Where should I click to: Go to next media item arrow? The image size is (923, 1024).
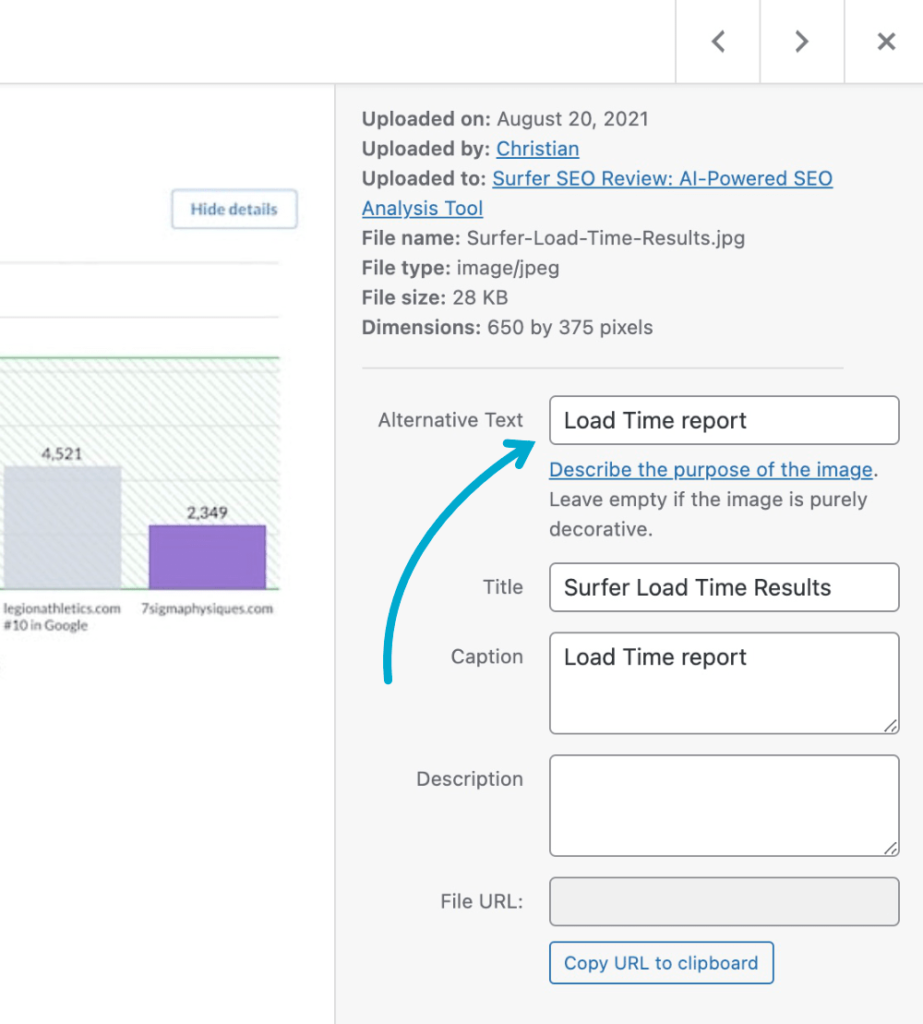[802, 41]
